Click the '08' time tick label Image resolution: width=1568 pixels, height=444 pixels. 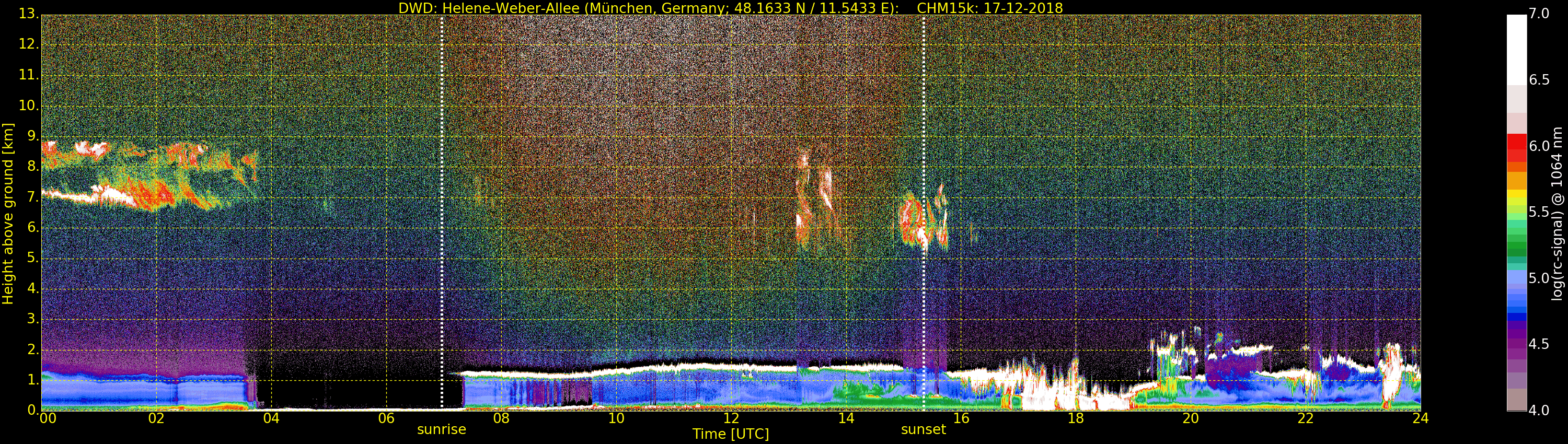click(x=501, y=418)
